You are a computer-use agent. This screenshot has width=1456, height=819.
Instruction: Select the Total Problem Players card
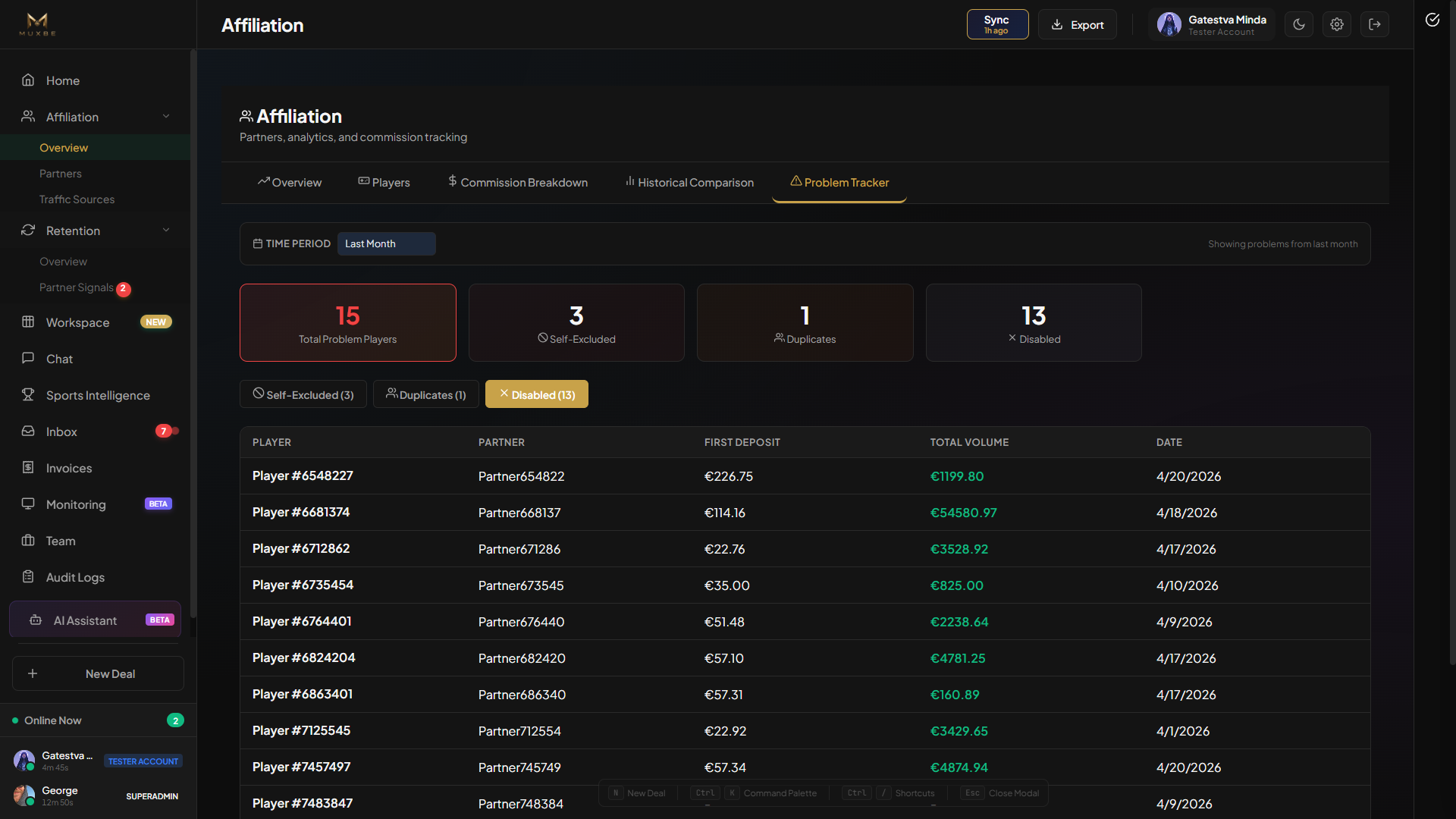pos(348,322)
